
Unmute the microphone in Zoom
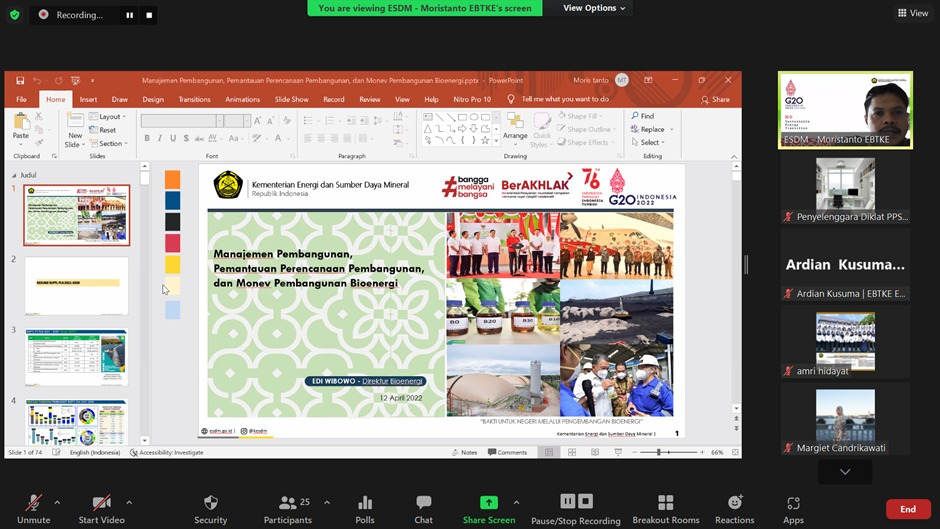click(34, 509)
